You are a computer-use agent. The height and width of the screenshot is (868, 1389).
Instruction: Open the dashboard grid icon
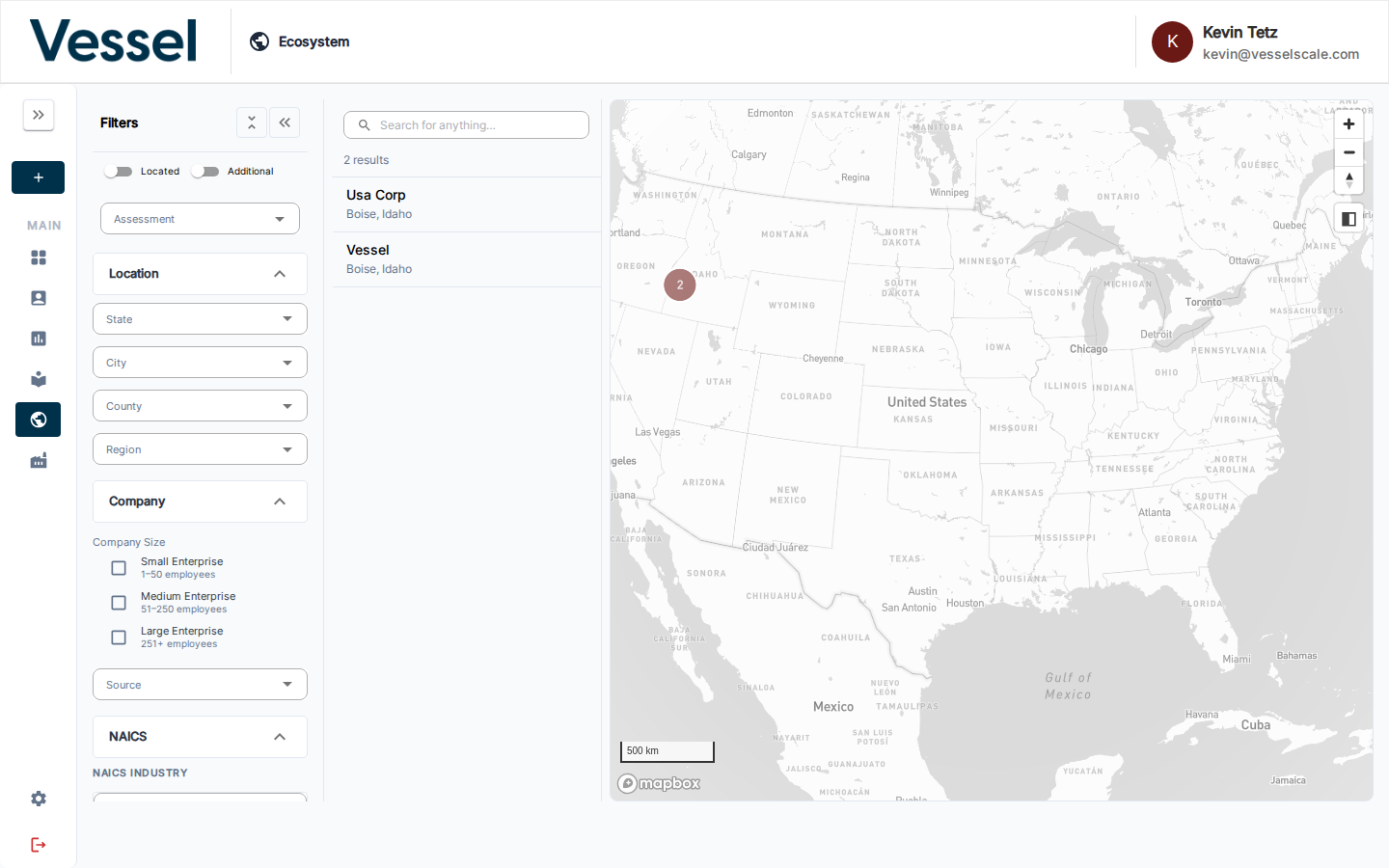click(39, 258)
